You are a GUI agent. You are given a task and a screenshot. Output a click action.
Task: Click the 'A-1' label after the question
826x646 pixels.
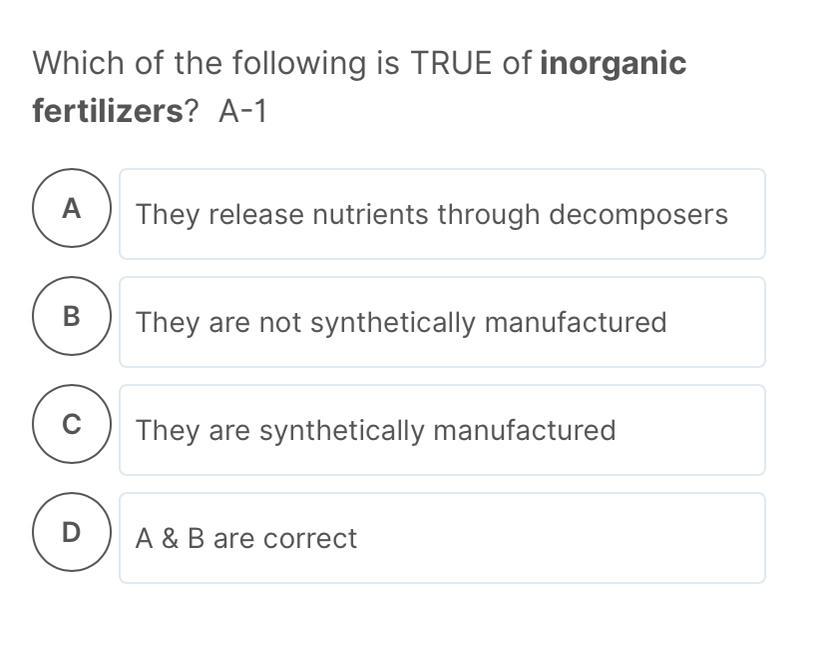[x=243, y=110]
